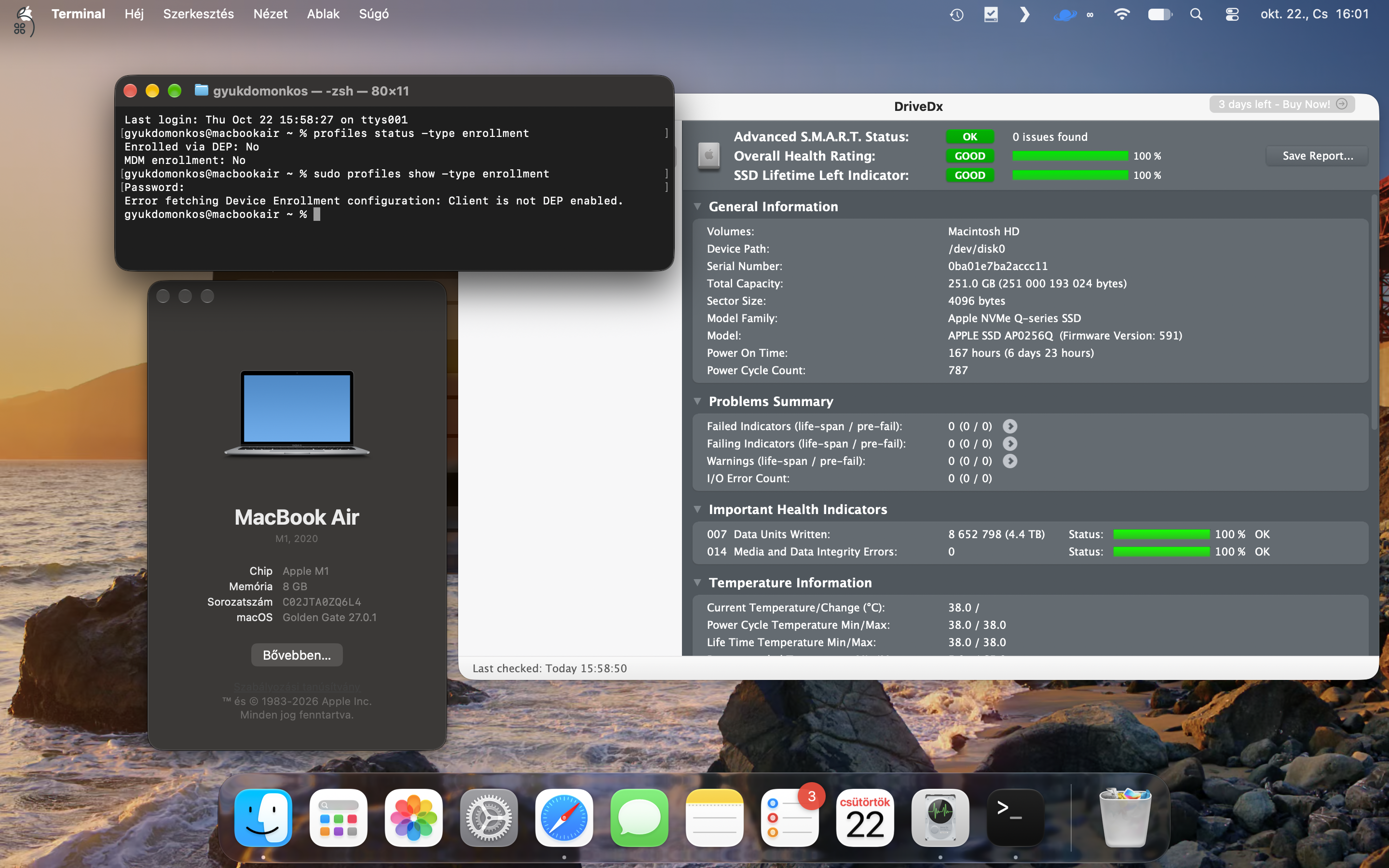Click drive serial 0ba01e7ba2accc11 value

pyautogui.click(x=997, y=266)
